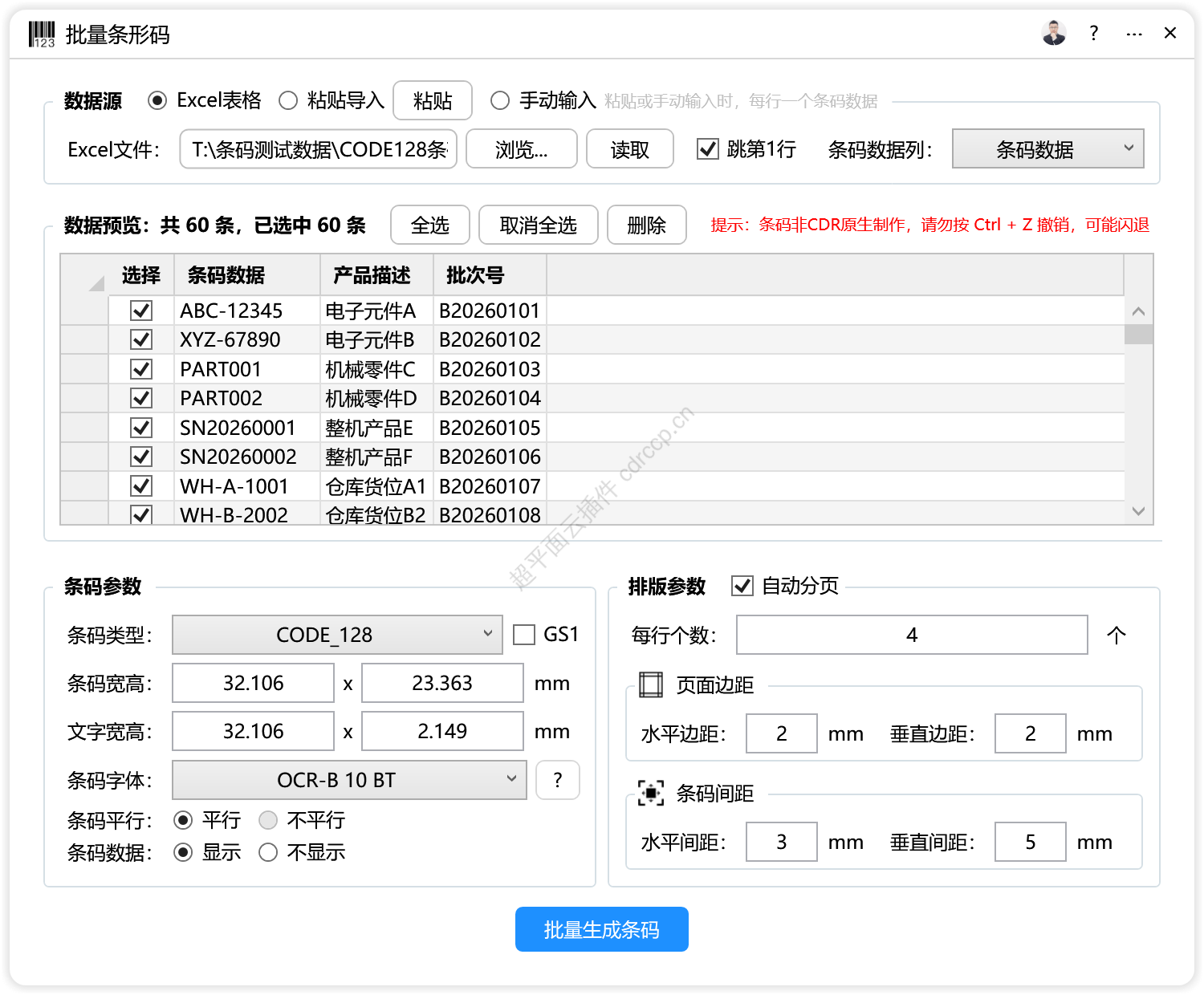Screen dimensions: 1204x995
Task: Uncheck the SN20260002 row checkbox
Action: pyautogui.click(x=141, y=457)
